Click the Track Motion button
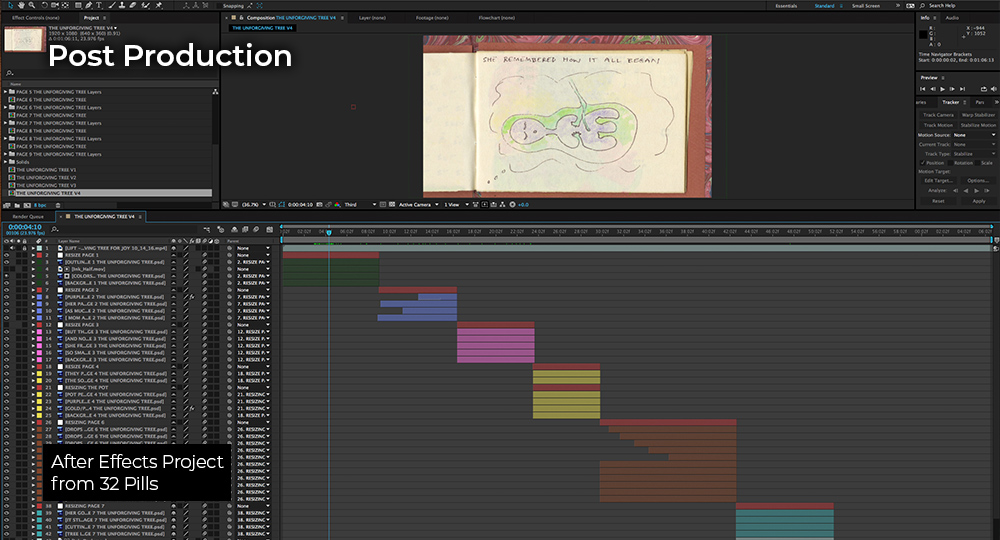 click(x=938, y=125)
